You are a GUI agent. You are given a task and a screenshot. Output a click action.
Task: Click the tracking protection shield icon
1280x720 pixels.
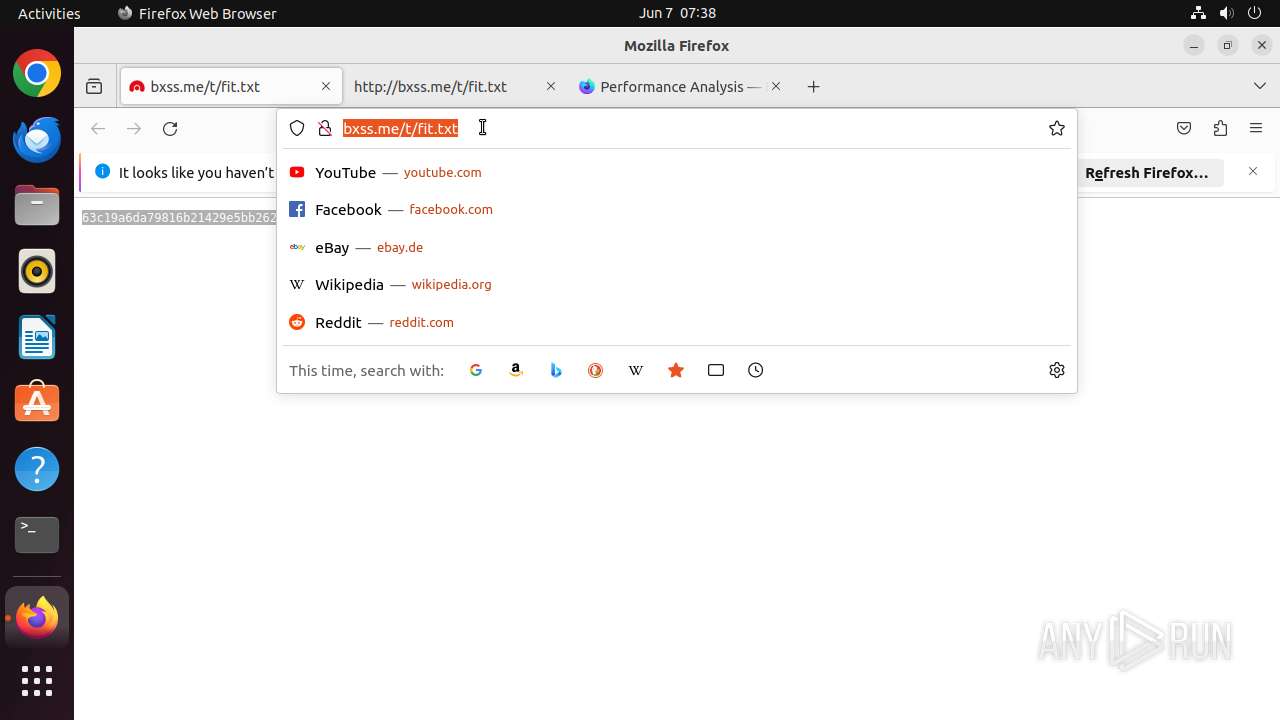297,128
